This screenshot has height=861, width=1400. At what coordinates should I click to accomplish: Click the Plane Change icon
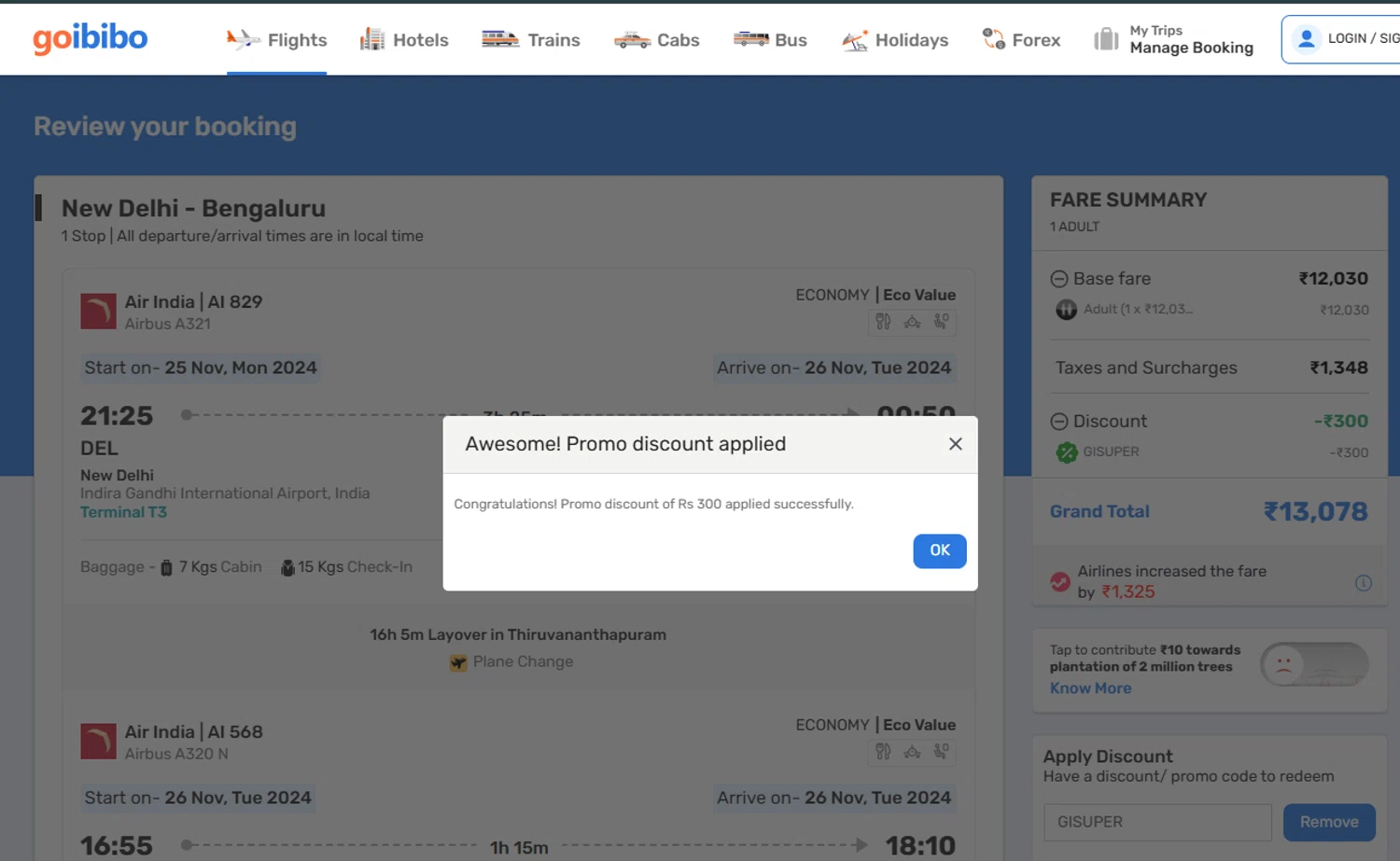(458, 662)
